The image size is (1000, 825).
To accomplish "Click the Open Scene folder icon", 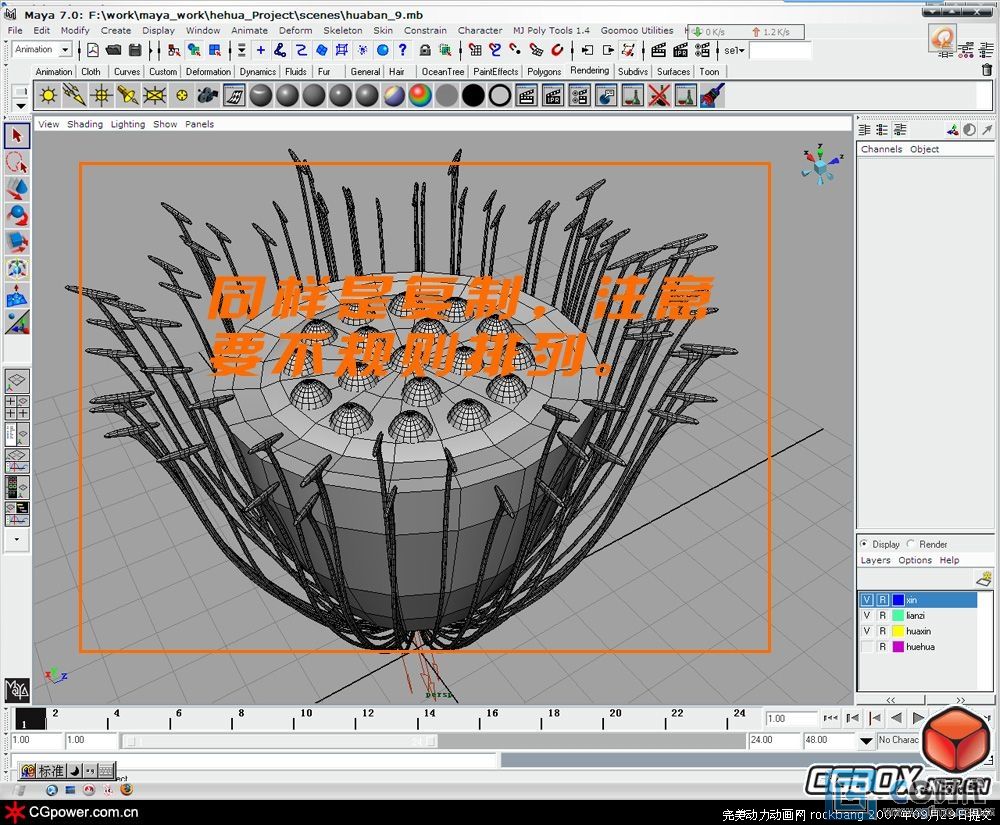I will click(x=114, y=50).
